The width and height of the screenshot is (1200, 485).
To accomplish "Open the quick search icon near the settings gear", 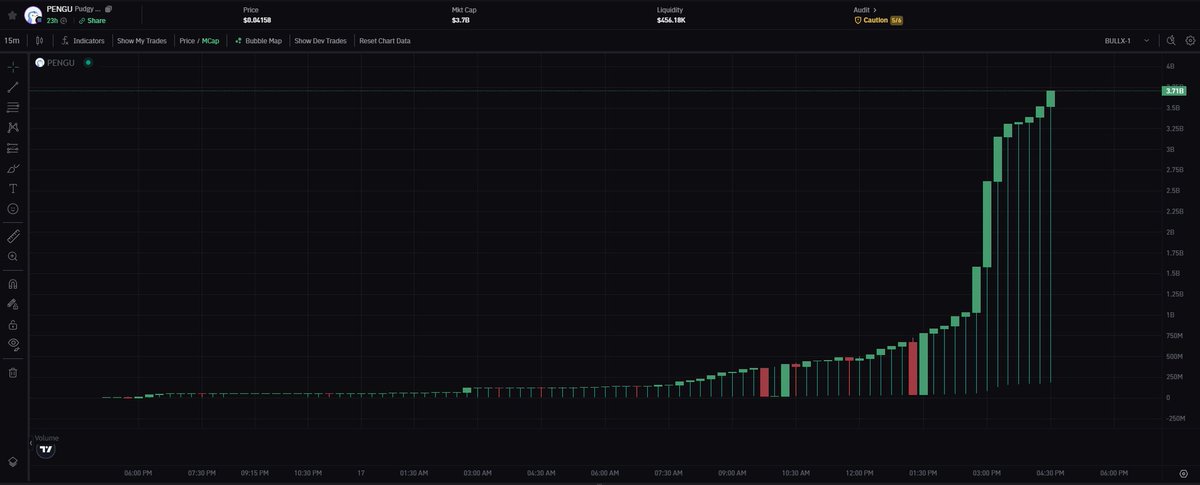I will [x=1170, y=41].
